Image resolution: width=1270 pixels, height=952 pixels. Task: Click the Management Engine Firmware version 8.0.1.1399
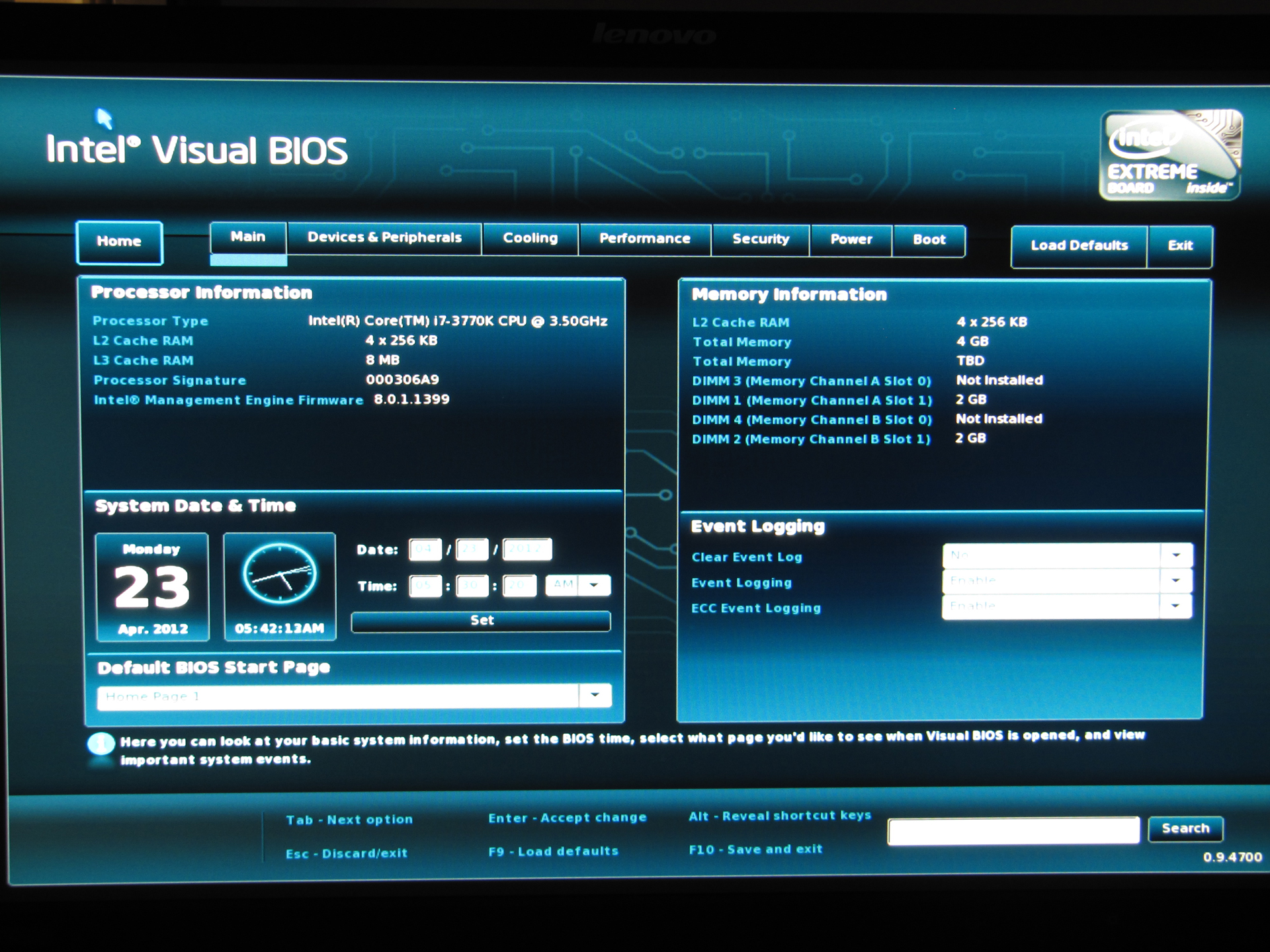point(411,399)
